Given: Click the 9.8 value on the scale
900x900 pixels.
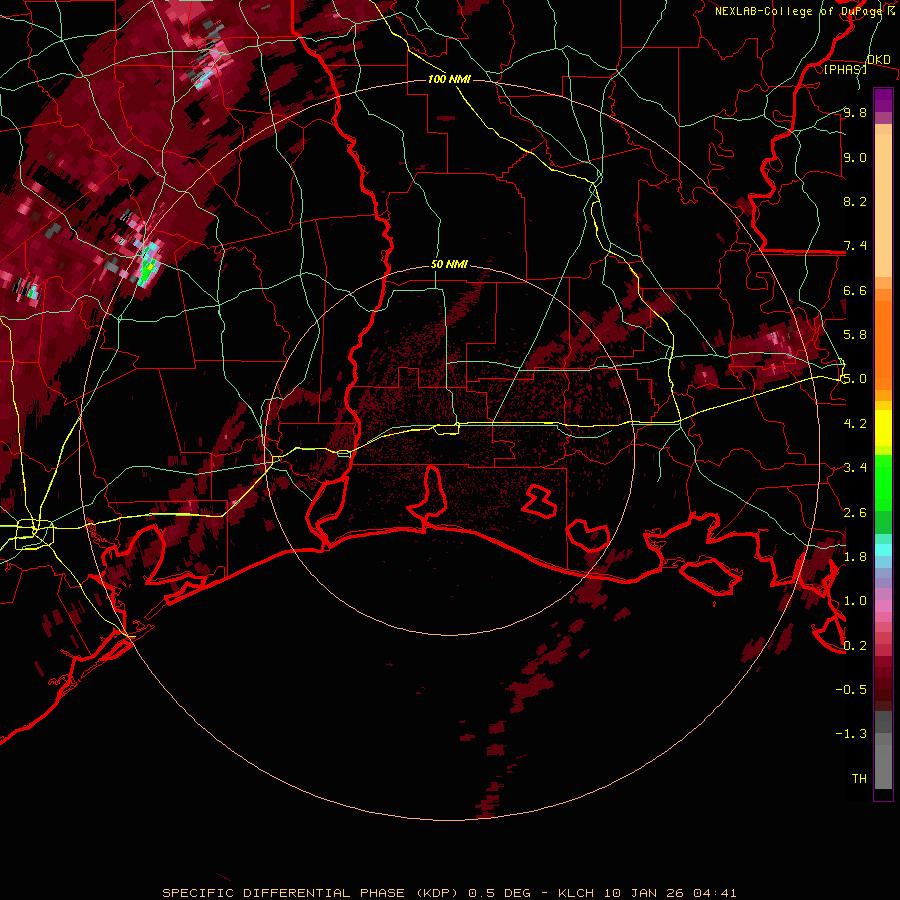Looking at the screenshot, I should [x=855, y=112].
